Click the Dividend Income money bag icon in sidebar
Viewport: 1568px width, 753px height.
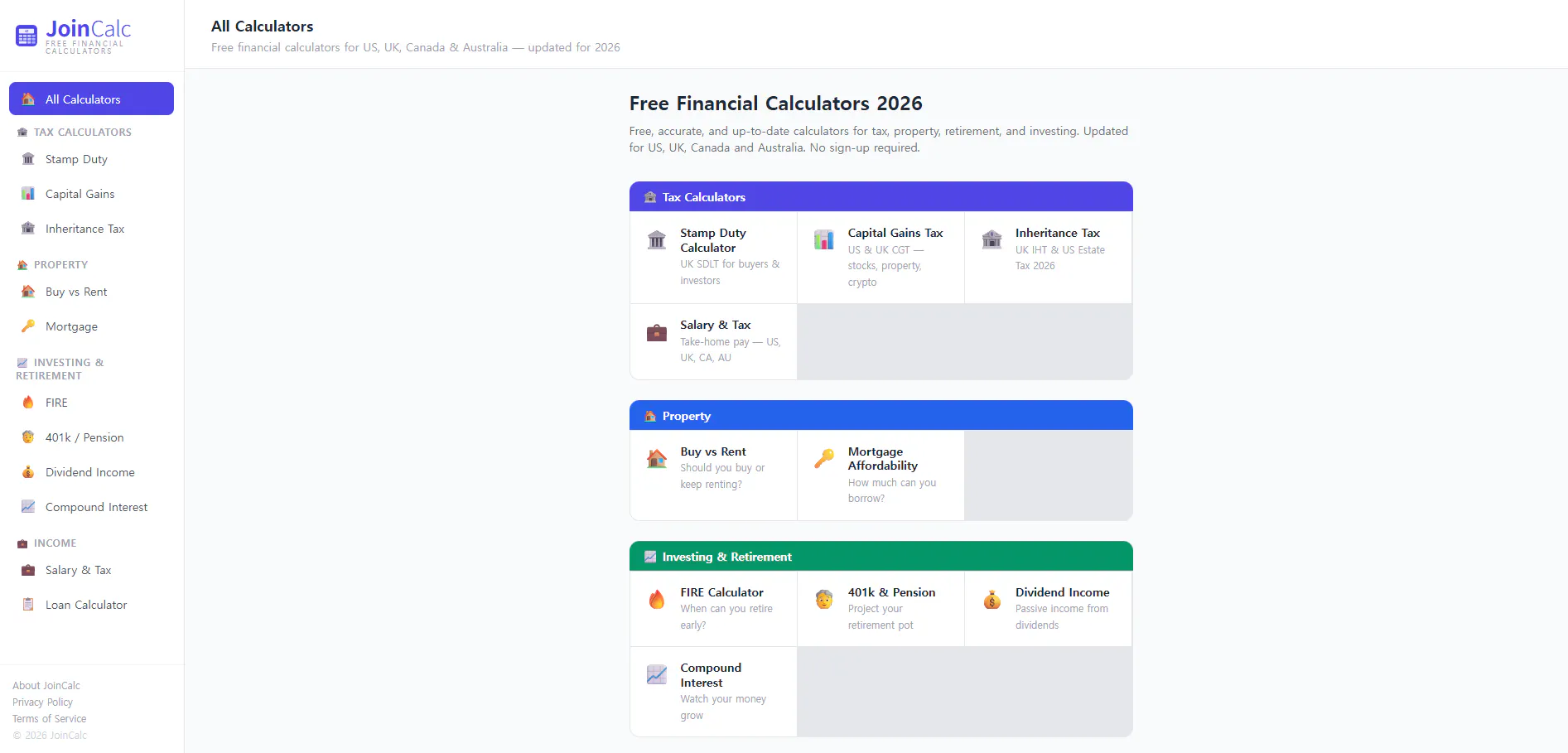28,471
